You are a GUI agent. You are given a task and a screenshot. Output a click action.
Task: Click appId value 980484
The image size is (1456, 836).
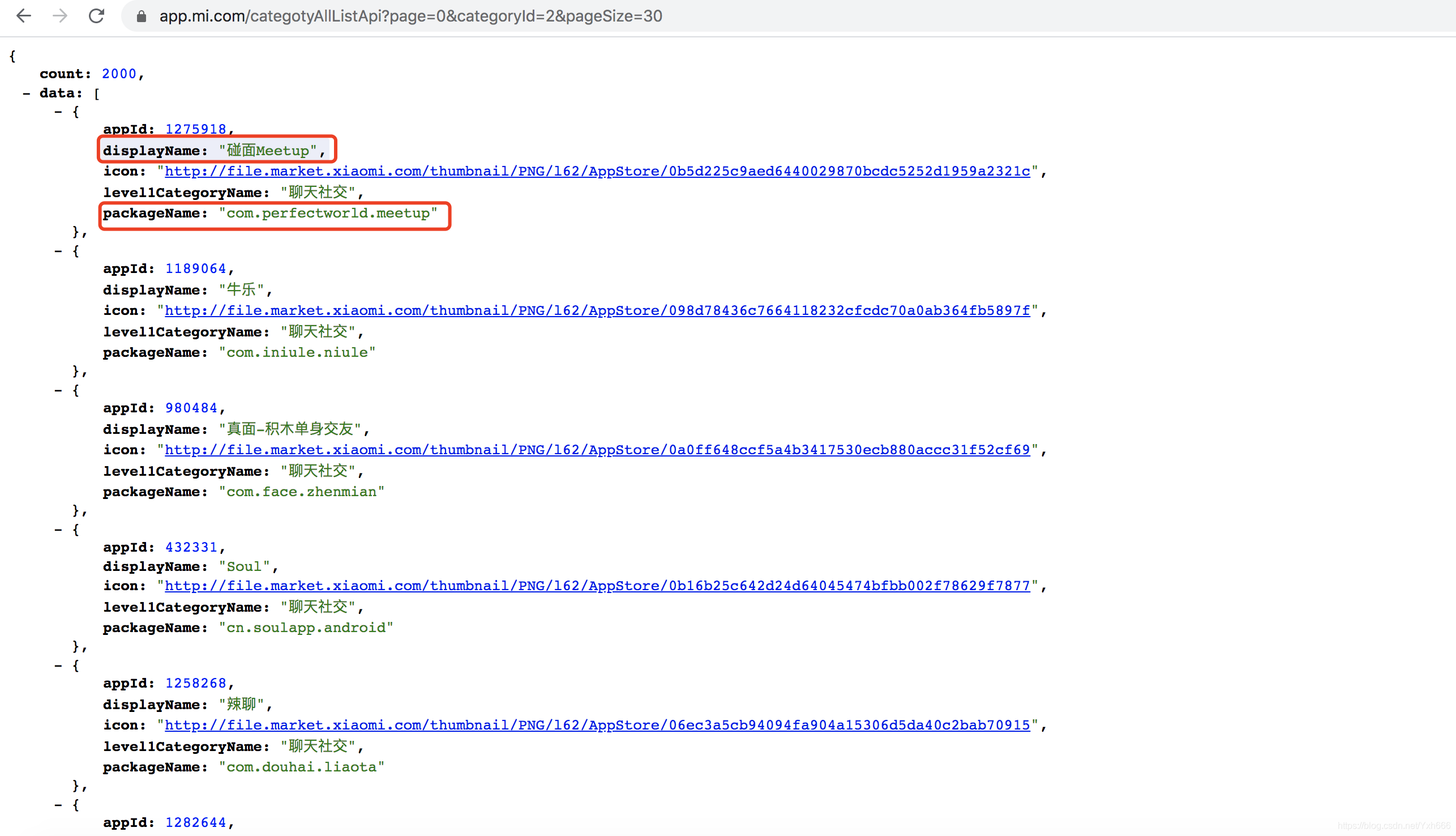point(191,408)
